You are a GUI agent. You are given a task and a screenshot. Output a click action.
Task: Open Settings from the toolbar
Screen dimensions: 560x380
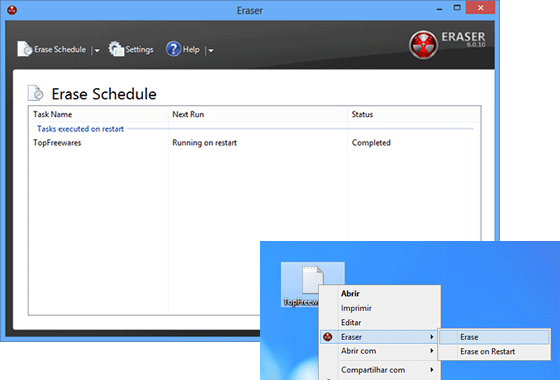pos(131,49)
